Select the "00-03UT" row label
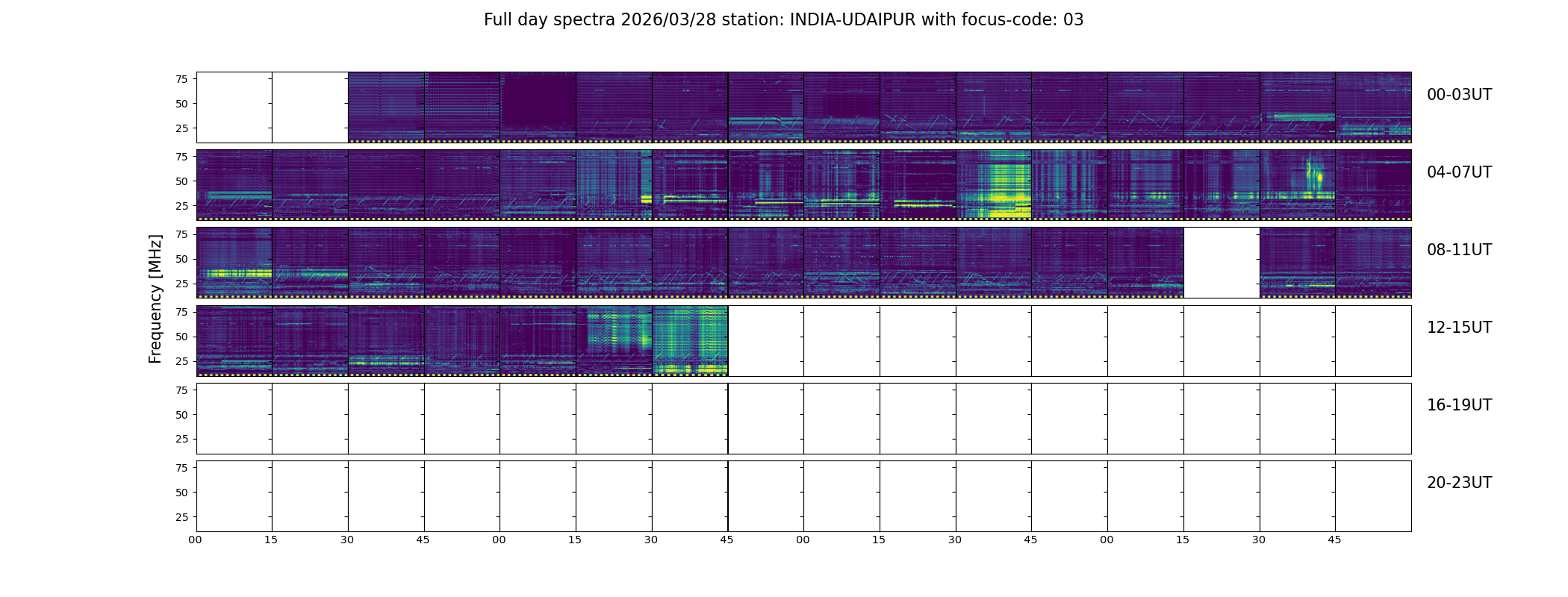This screenshot has width=1568, height=597. [1459, 95]
